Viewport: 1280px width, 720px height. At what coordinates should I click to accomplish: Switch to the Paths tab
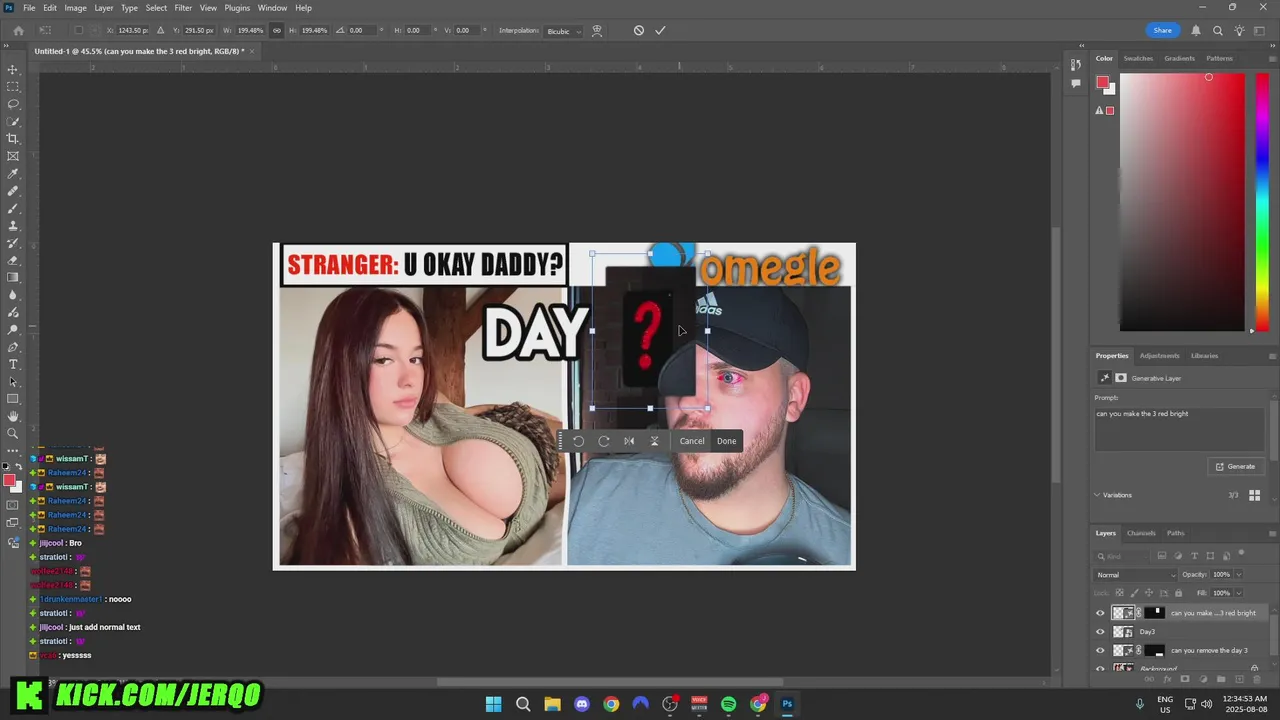[1176, 533]
